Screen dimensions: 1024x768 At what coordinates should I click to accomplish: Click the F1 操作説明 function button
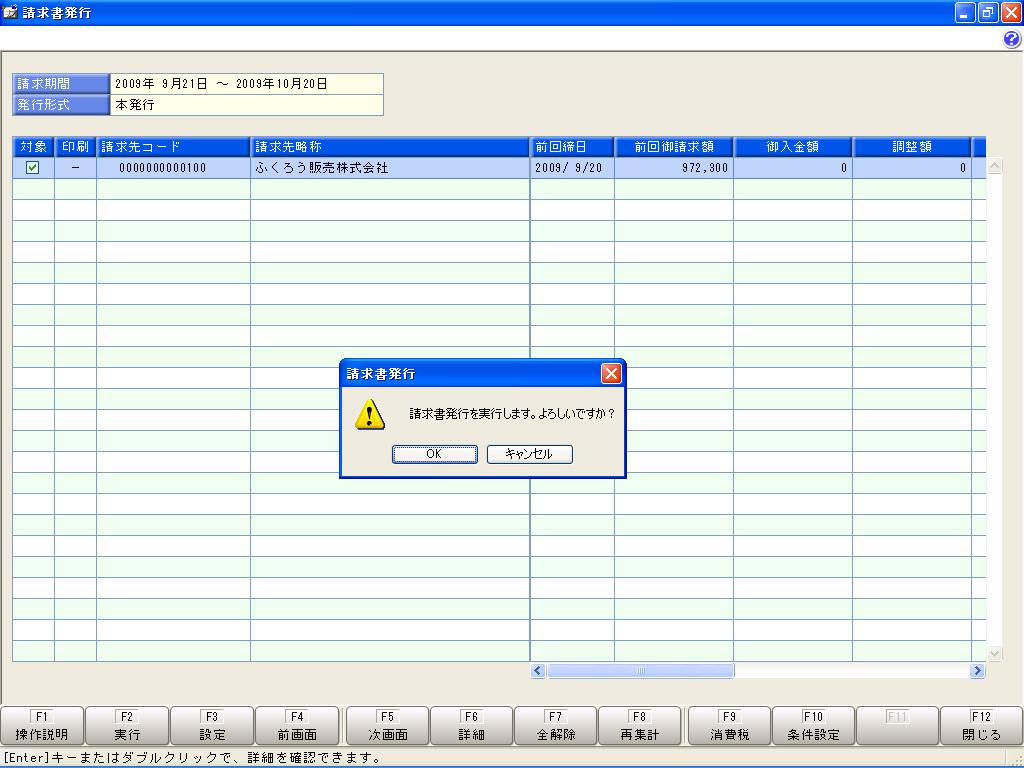click(42, 726)
